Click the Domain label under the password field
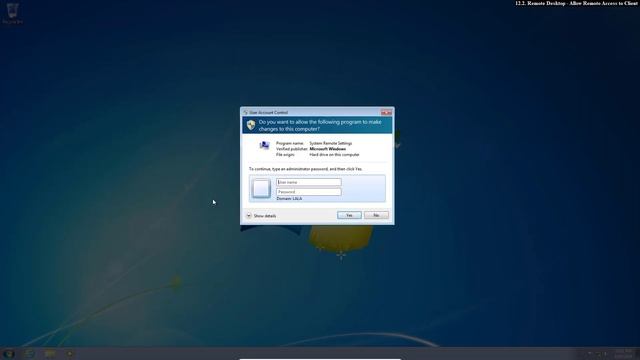The image size is (640, 360). 289,199
